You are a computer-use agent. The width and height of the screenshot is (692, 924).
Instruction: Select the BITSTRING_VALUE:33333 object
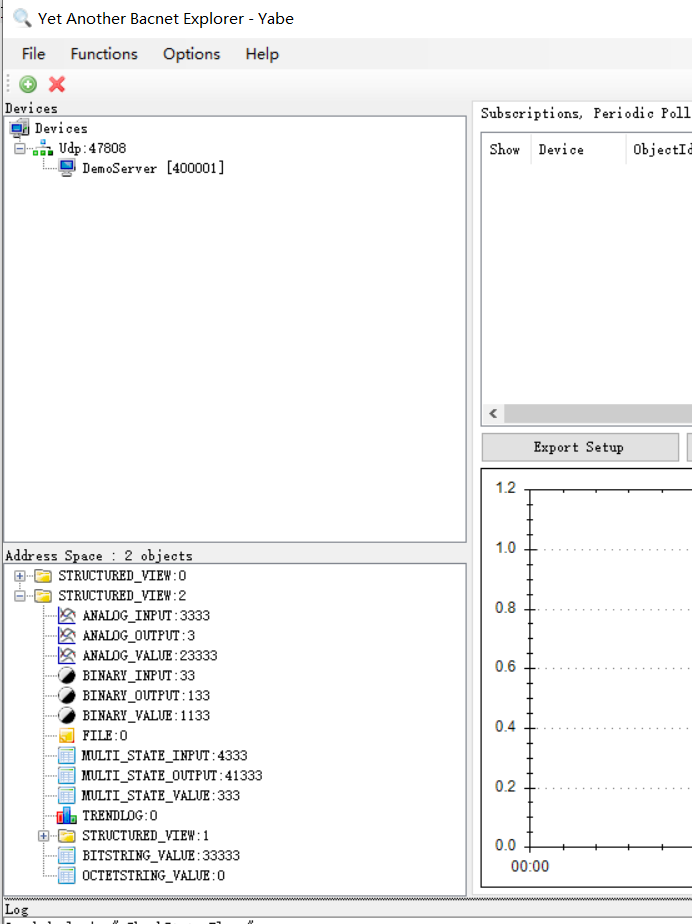160,856
